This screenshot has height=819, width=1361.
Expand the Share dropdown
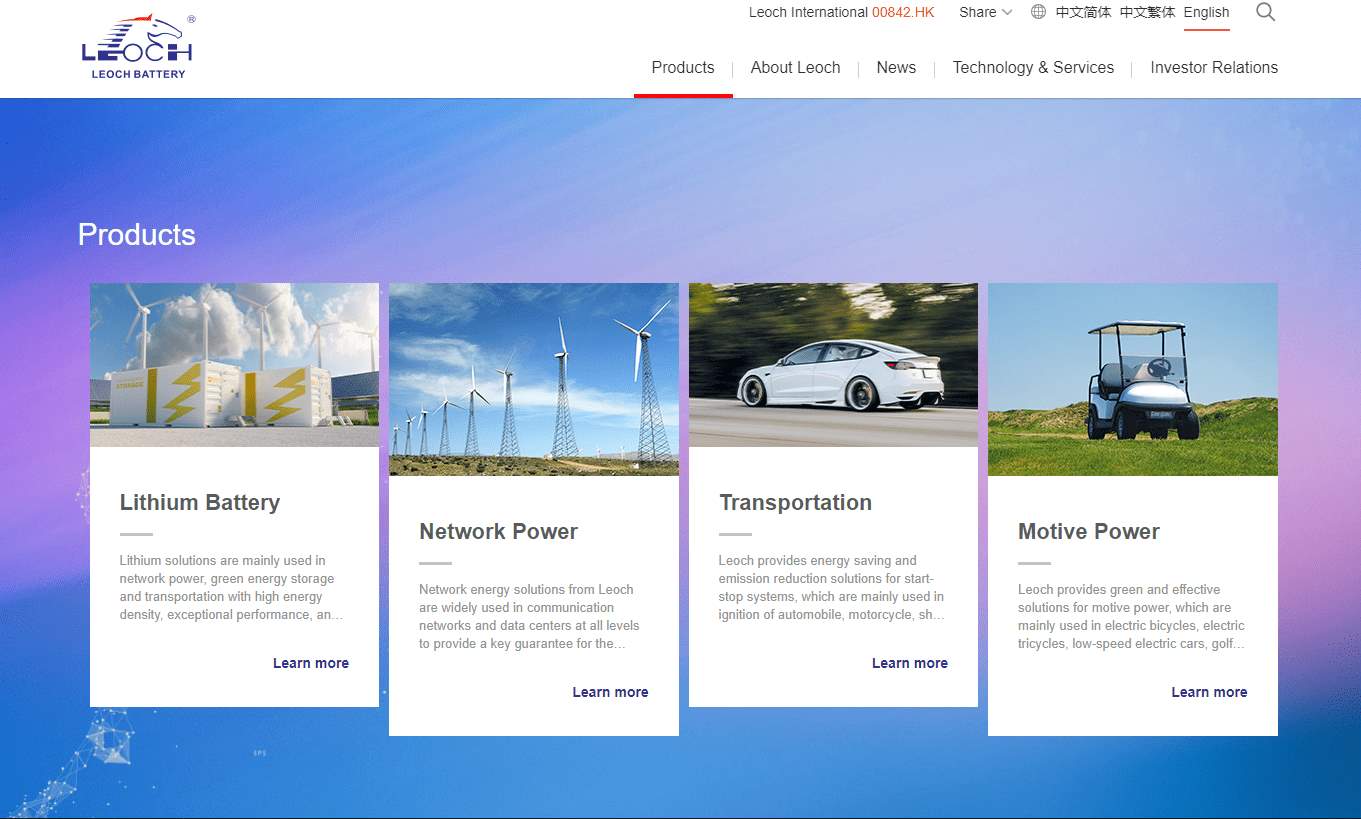point(985,12)
